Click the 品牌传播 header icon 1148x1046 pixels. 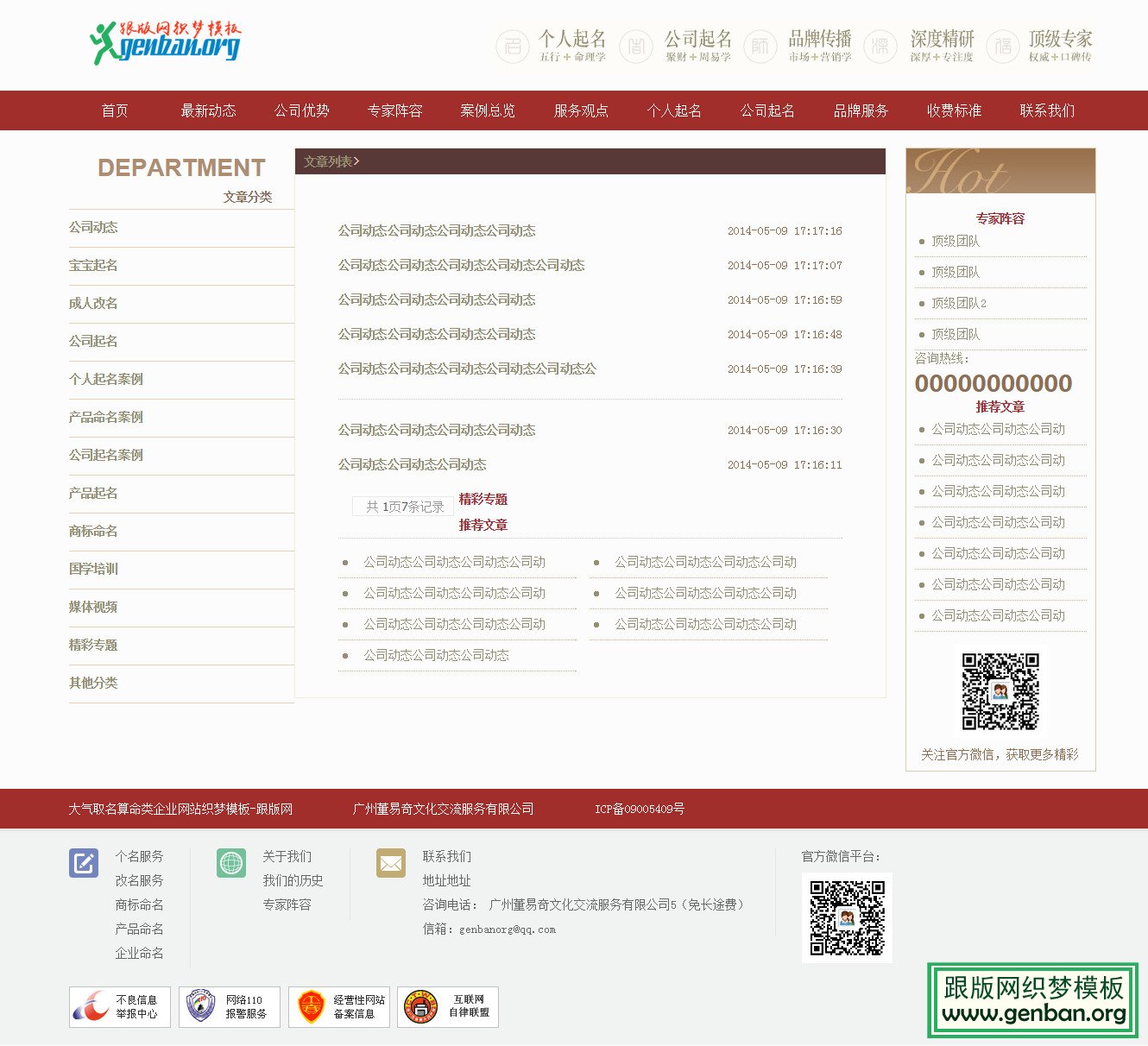[760, 46]
